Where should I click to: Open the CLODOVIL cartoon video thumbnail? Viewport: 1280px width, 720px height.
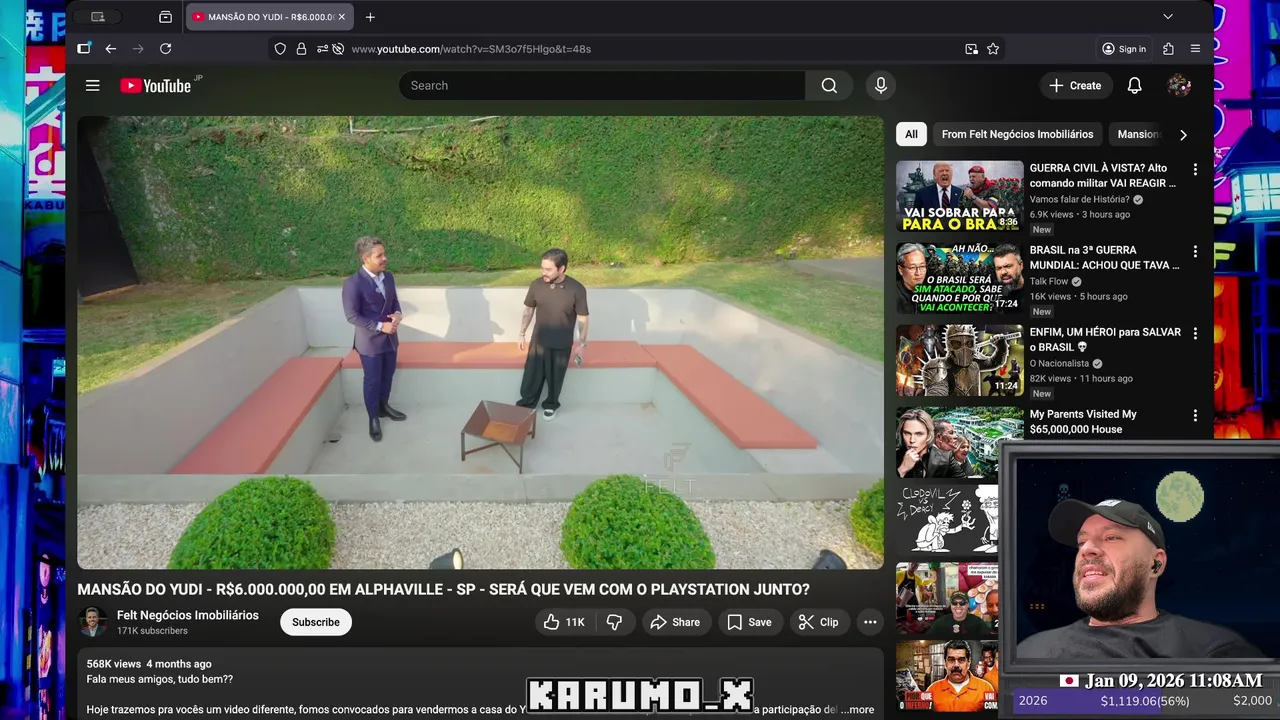tap(947, 520)
